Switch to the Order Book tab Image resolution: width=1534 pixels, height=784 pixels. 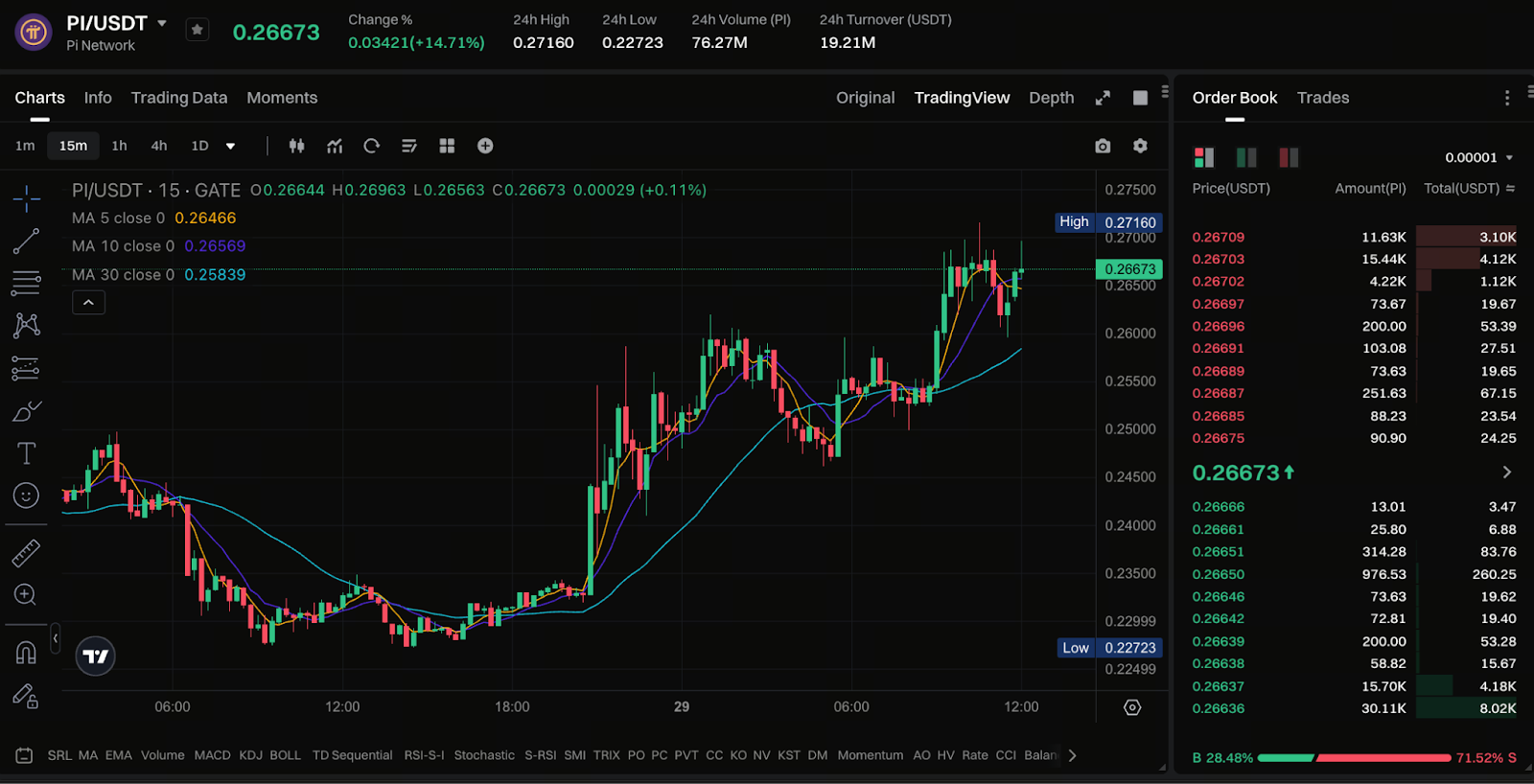pos(1234,98)
